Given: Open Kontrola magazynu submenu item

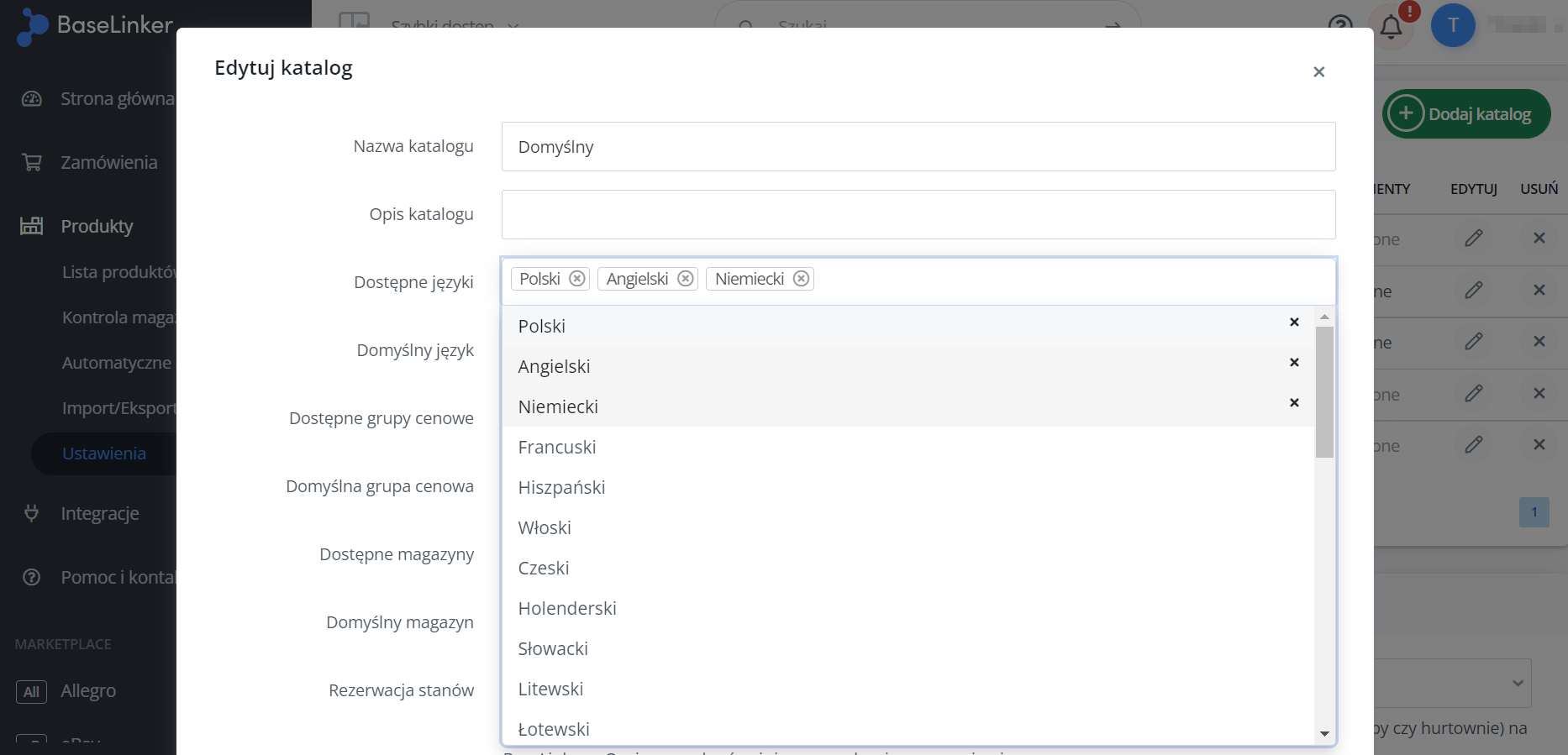Looking at the screenshot, I should [x=118, y=317].
